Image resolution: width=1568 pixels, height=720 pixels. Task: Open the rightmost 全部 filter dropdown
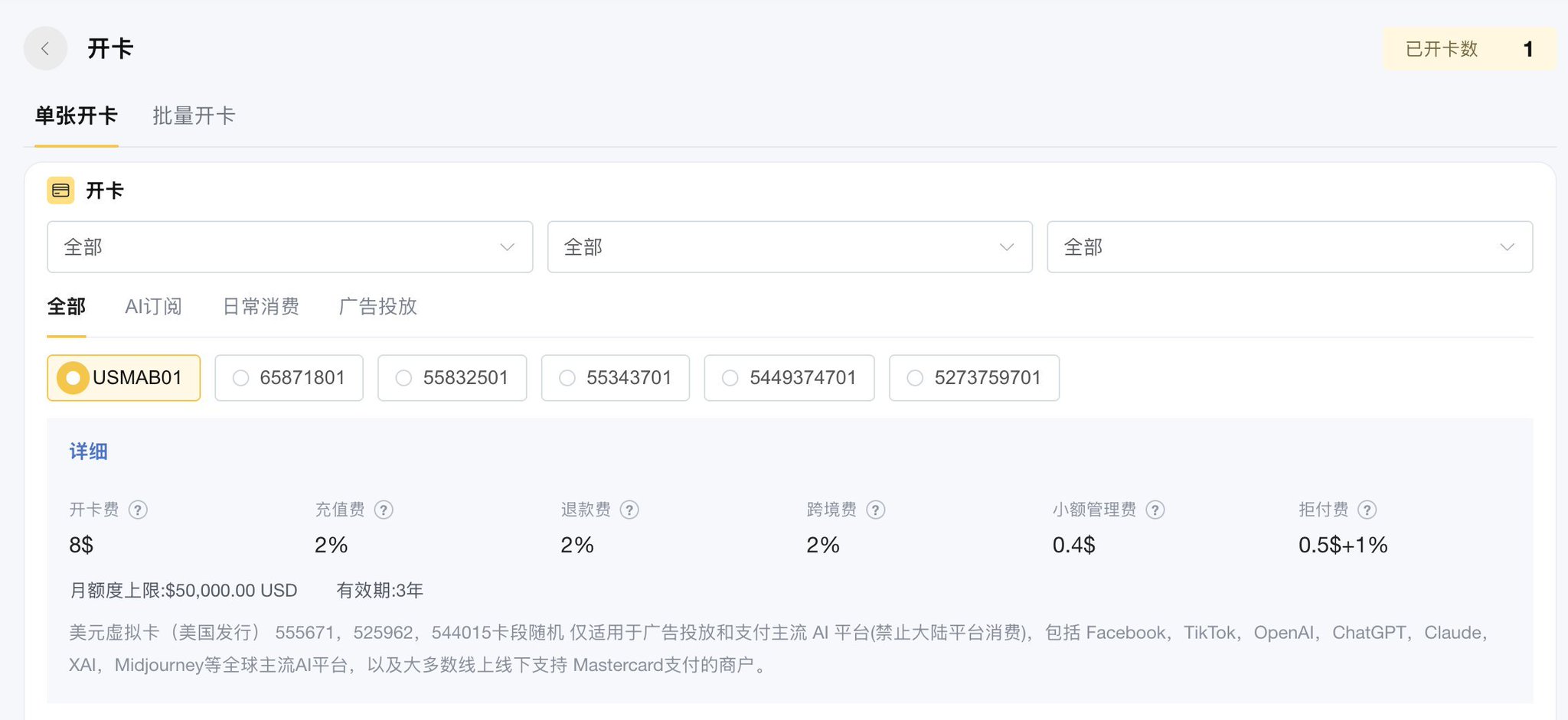[1290, 247]
